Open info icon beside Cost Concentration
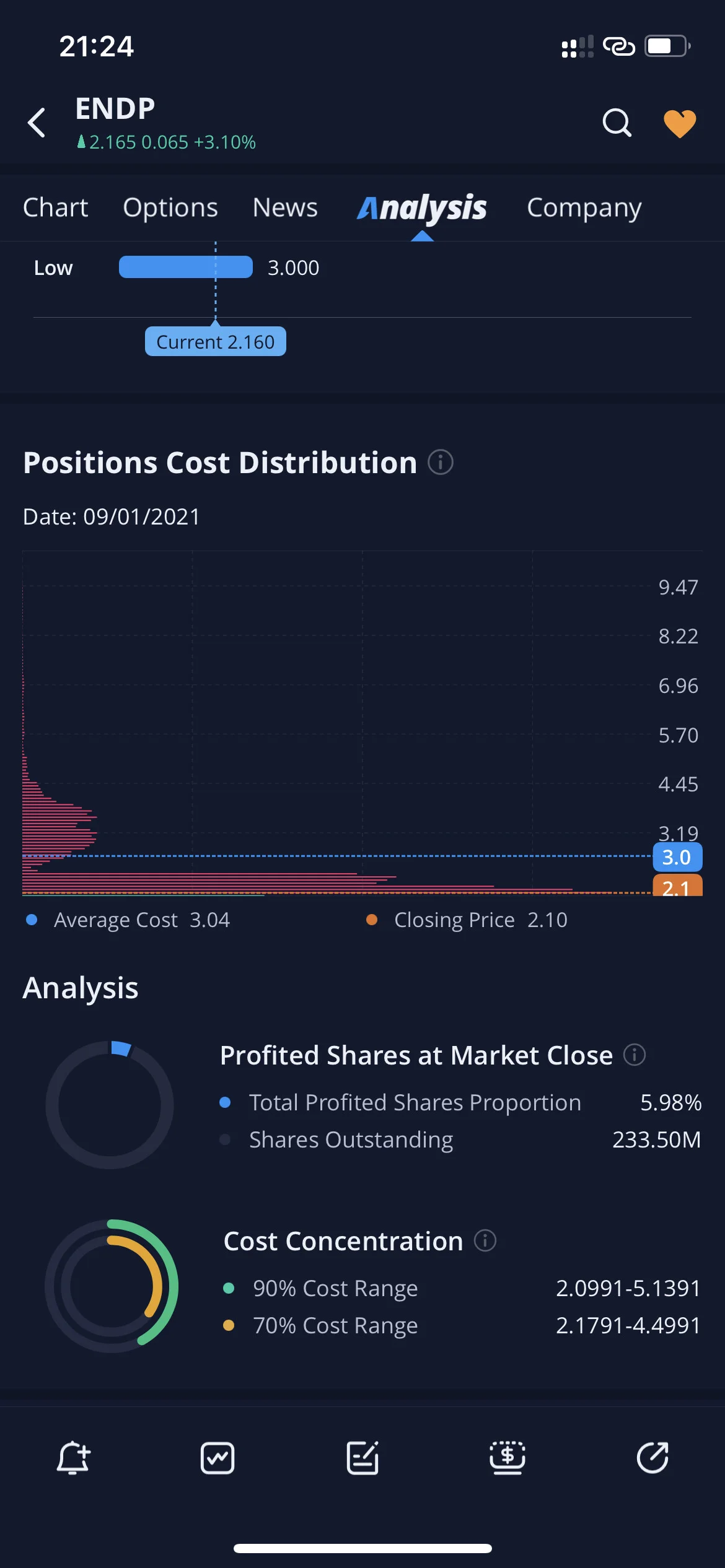Screen dimensions: 725x1568 click(485, 1240)
